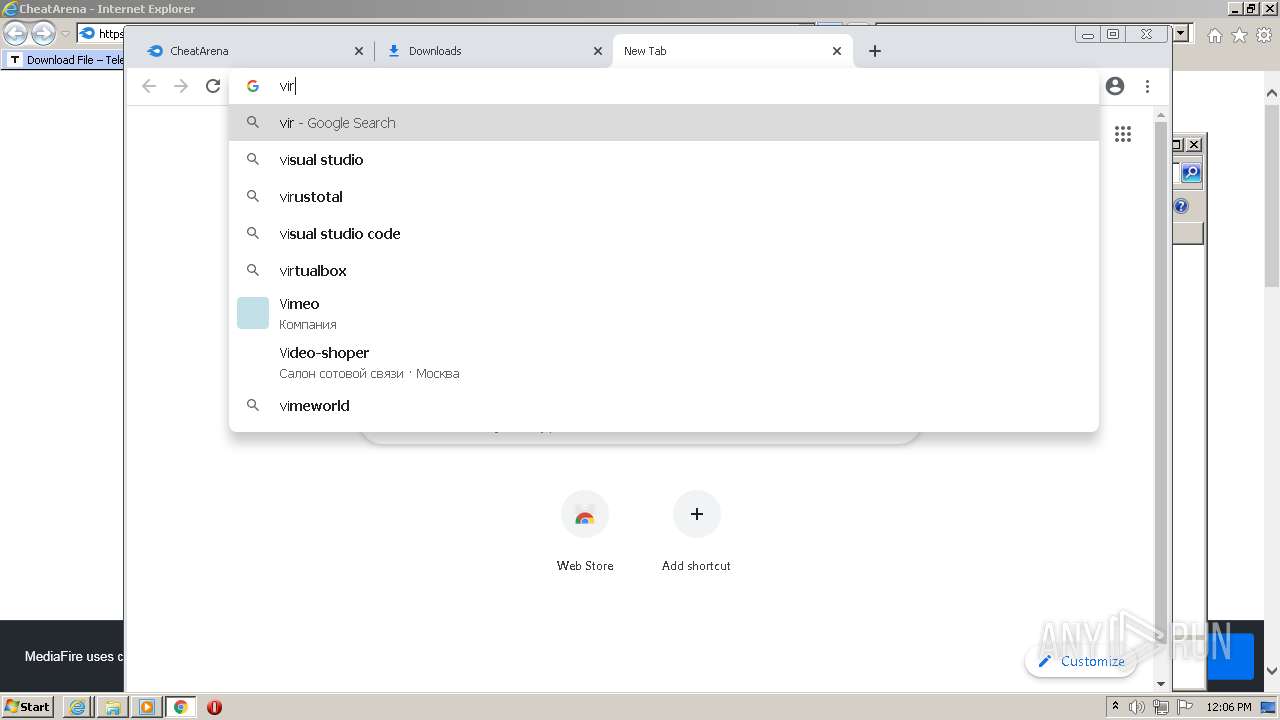Select the Vimeo company suggestion
Viewport: 1280px width, 720px height.
[x=664, y=313]
